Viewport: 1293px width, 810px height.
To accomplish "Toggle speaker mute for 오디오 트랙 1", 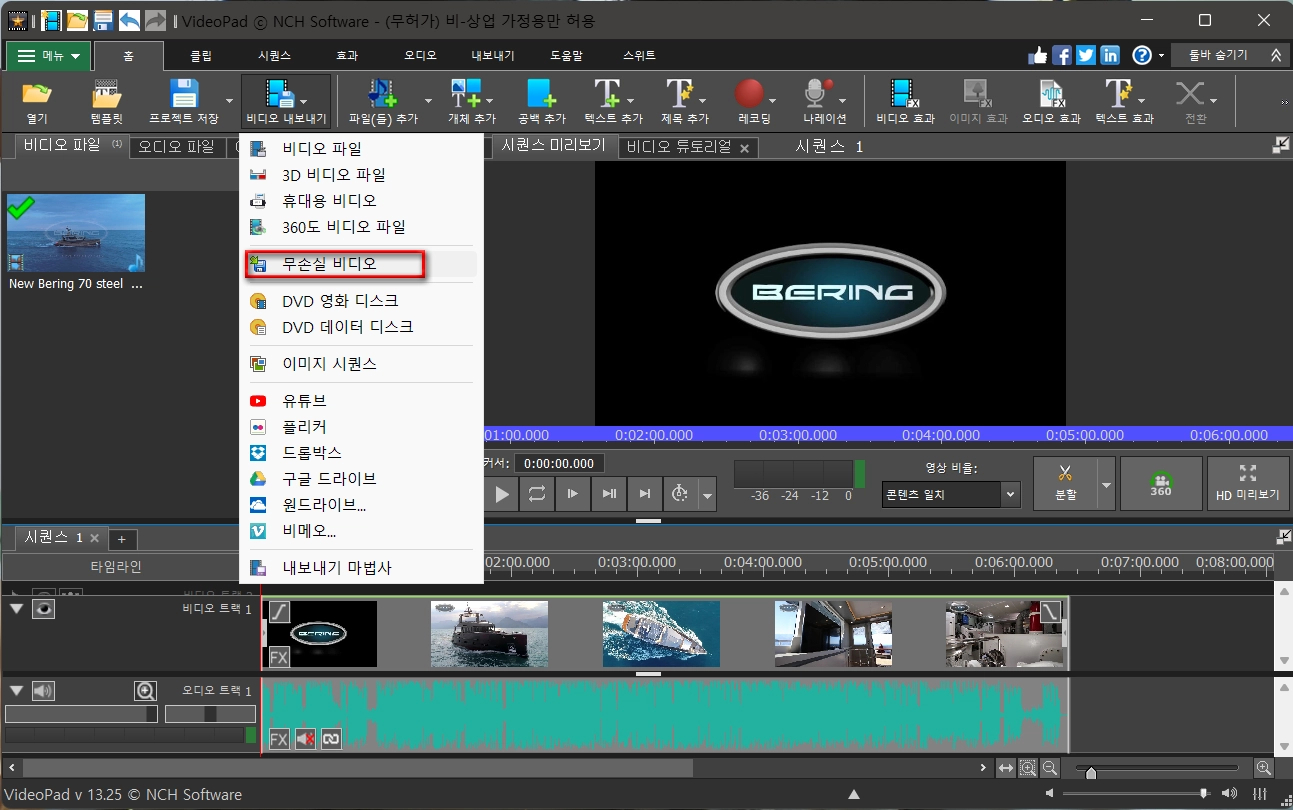I will (43, 690).
